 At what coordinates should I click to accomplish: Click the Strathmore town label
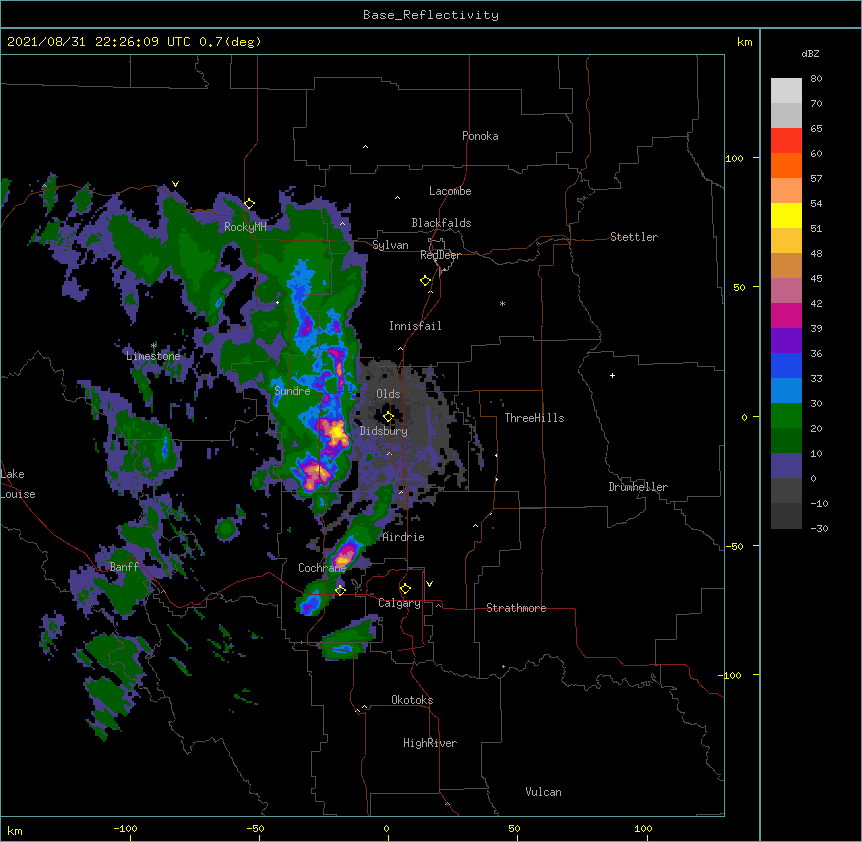coord(516,608)
